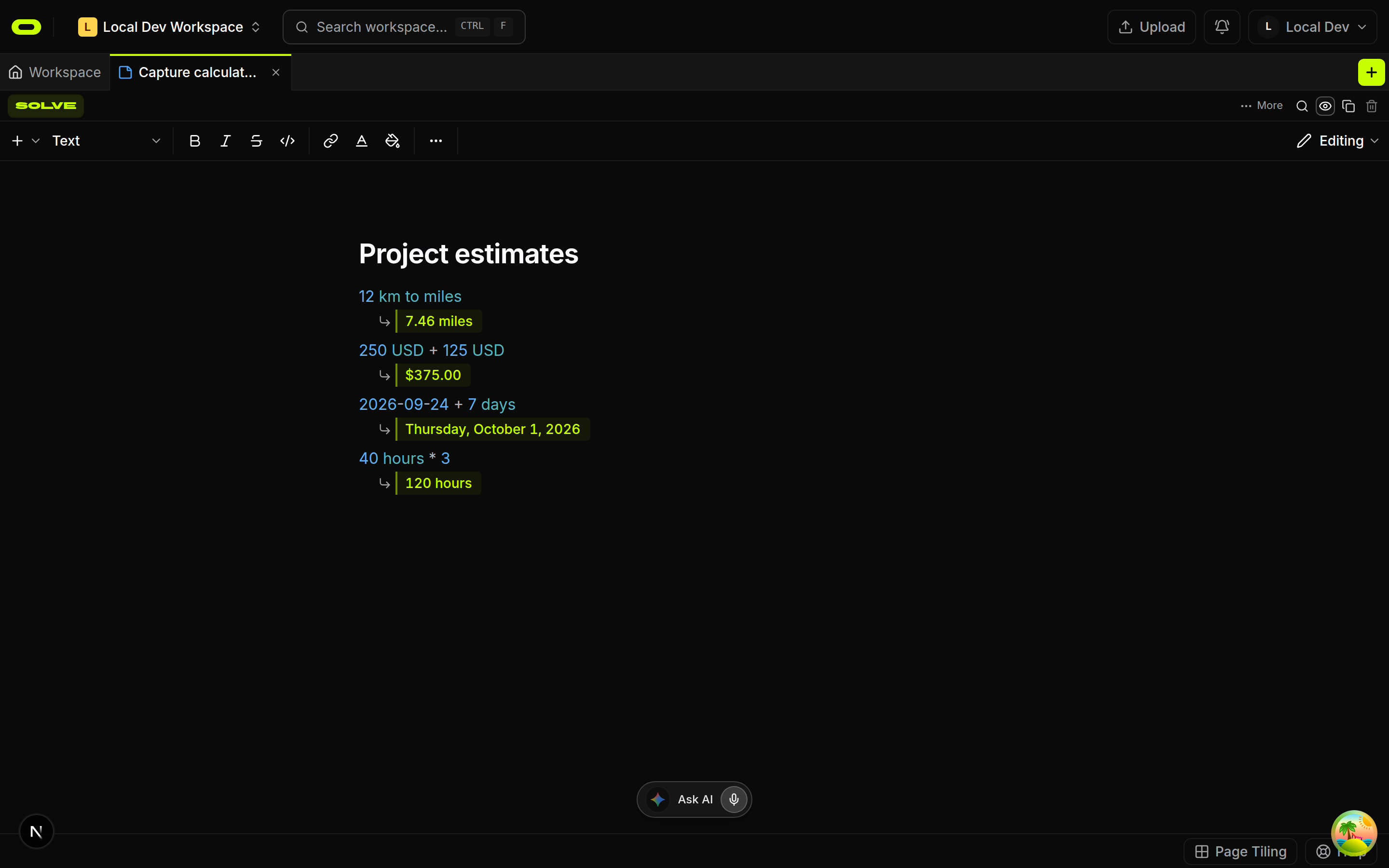
Task: Open the More menu
Action: click(x=1262, y=106)
